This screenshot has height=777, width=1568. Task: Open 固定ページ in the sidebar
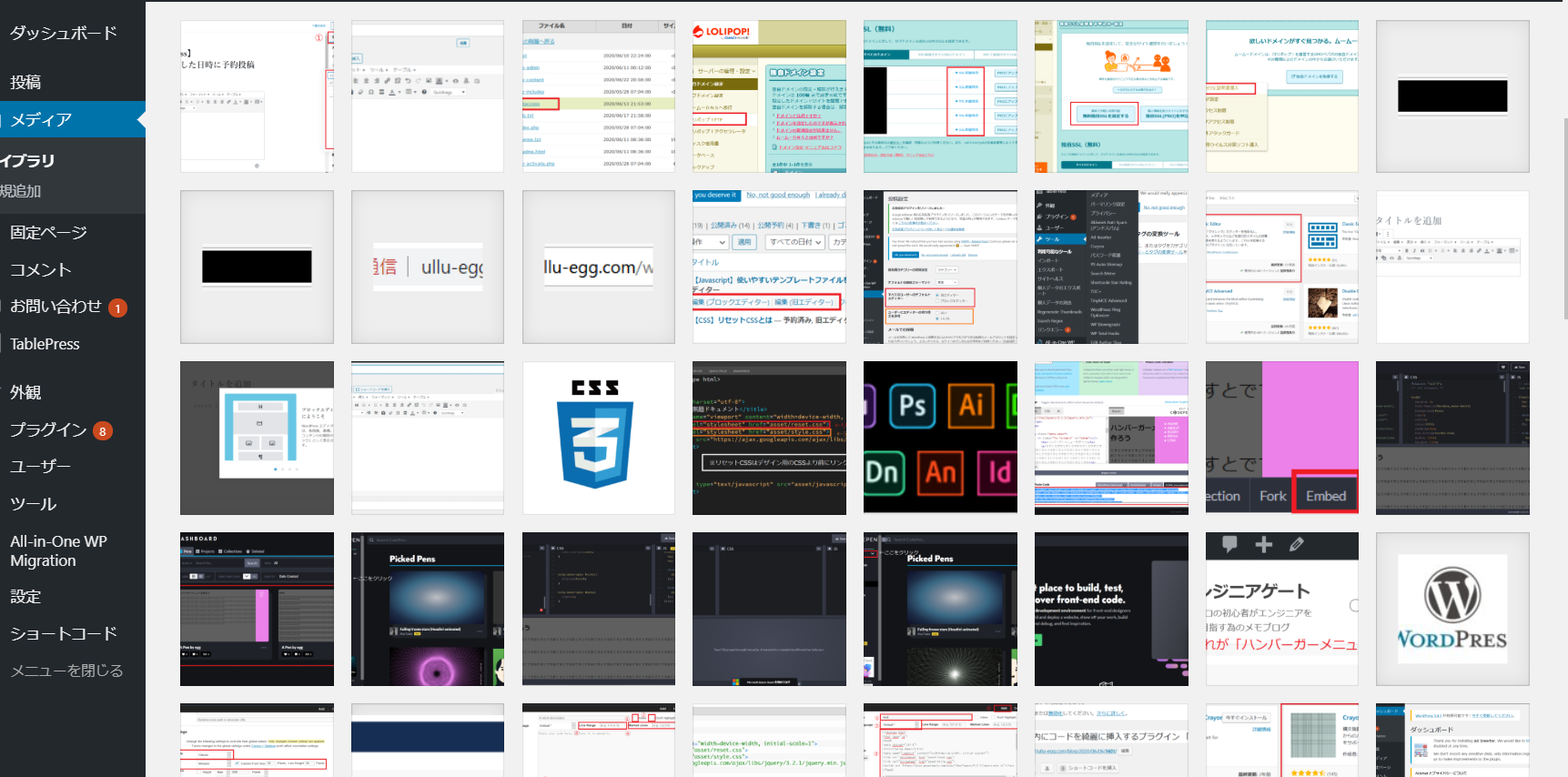coord(48,232)
